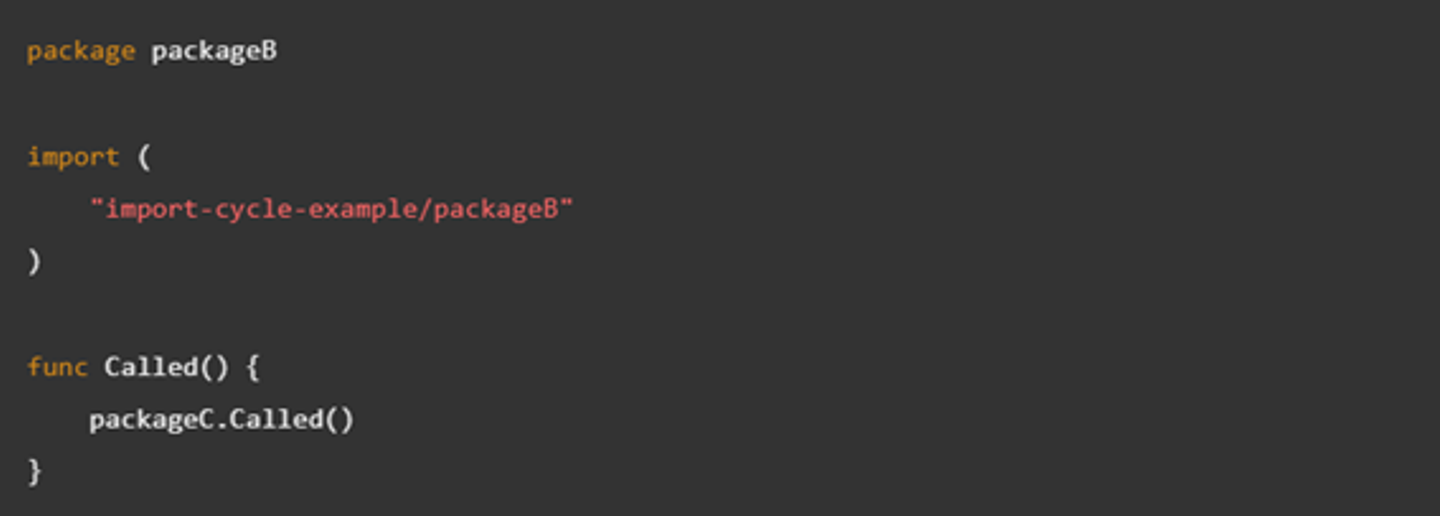This screenshot has width=1440, height=516.
Task: Place cursor on blank line above import
Action: pos(720,105)
